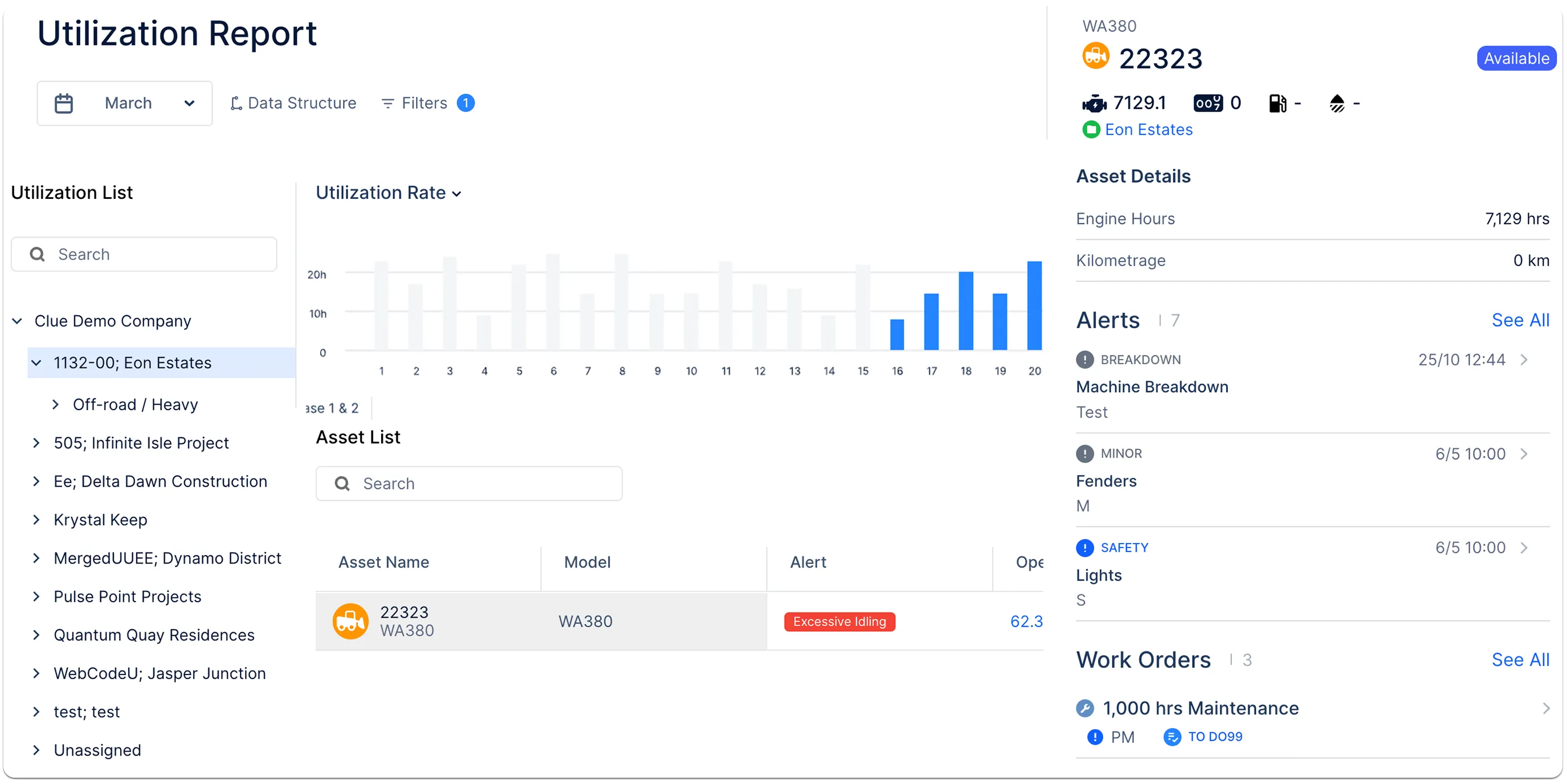Collapse the Clue Demo Company tree node
This screenshot has width=1567, height=784.
(x=18, y=321)
